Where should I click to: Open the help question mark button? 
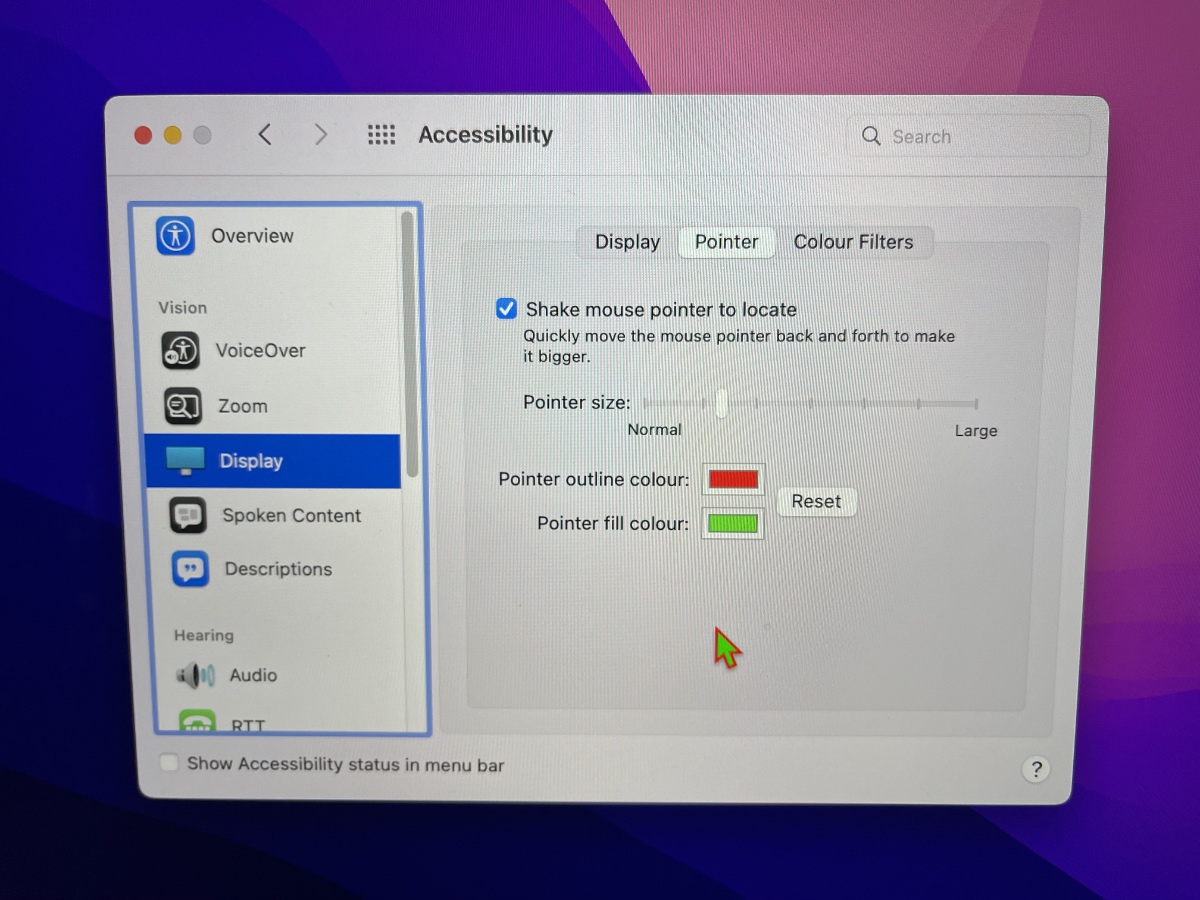point(1036,769)
